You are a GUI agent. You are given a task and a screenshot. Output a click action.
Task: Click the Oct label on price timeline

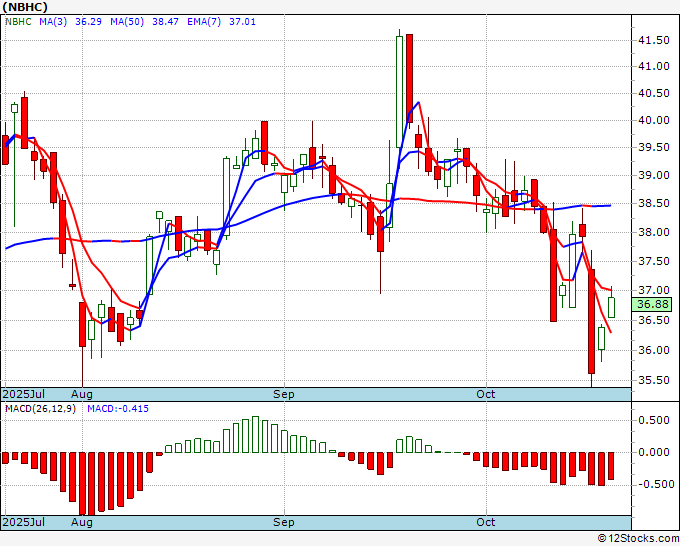click(x=485, y=394)
